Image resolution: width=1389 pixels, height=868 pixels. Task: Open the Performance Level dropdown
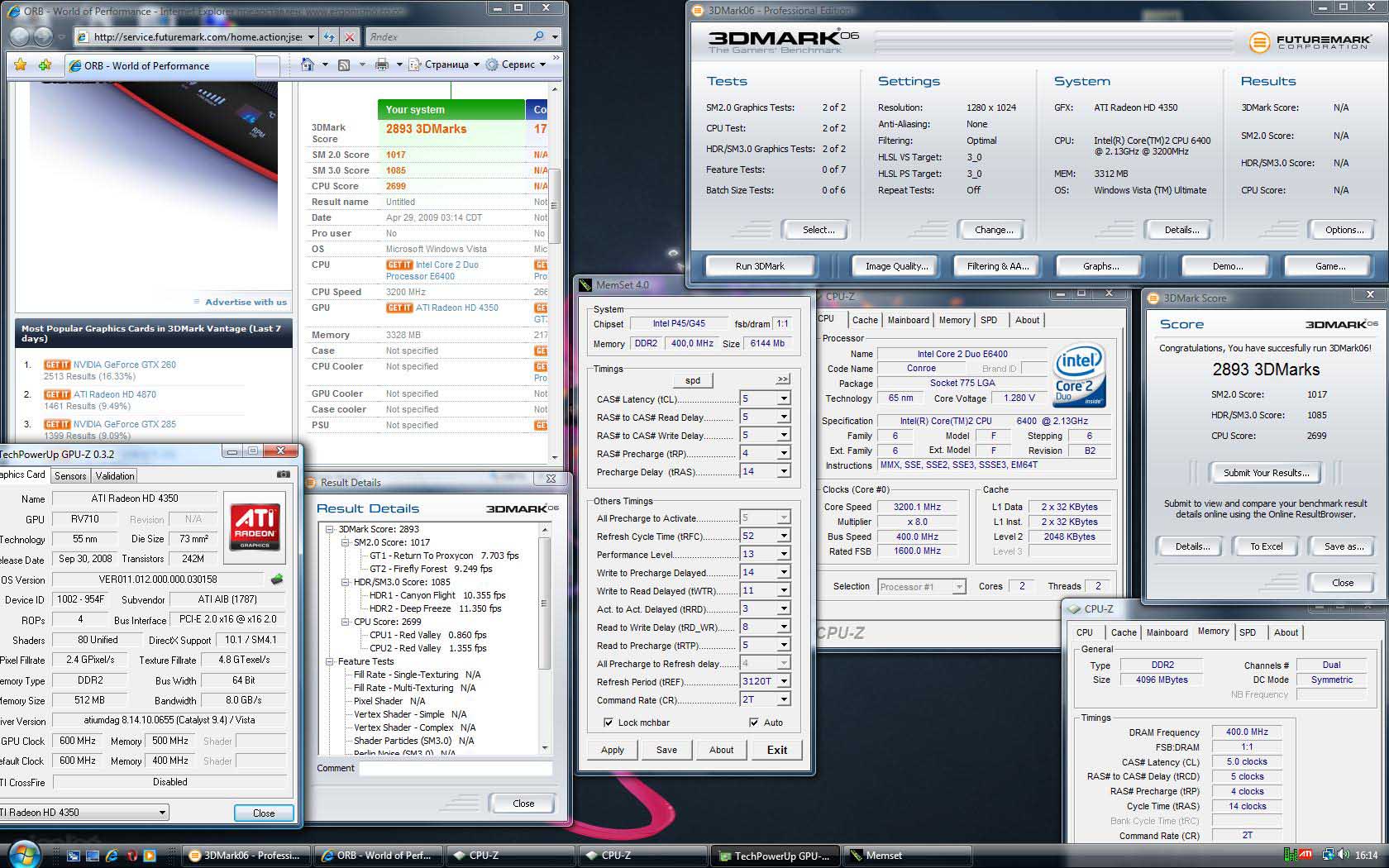tap(783, 554)
